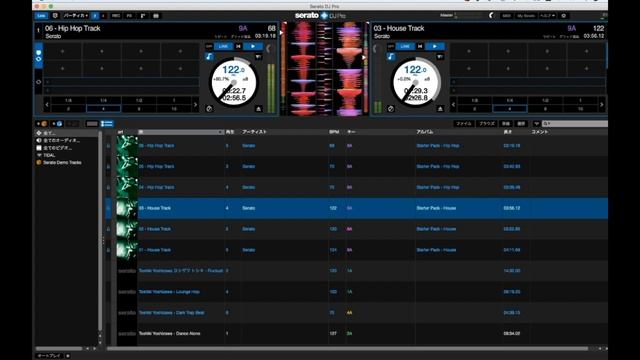Click the crescent icon beside the Master knob
Screen dimensions: 640x360
[491, 16]
